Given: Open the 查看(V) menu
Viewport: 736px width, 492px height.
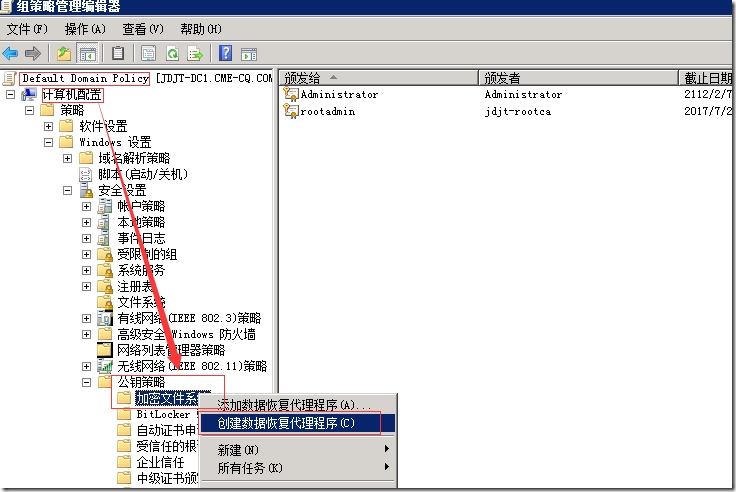Looking at the screenshot, I should (x=143, y=29).
